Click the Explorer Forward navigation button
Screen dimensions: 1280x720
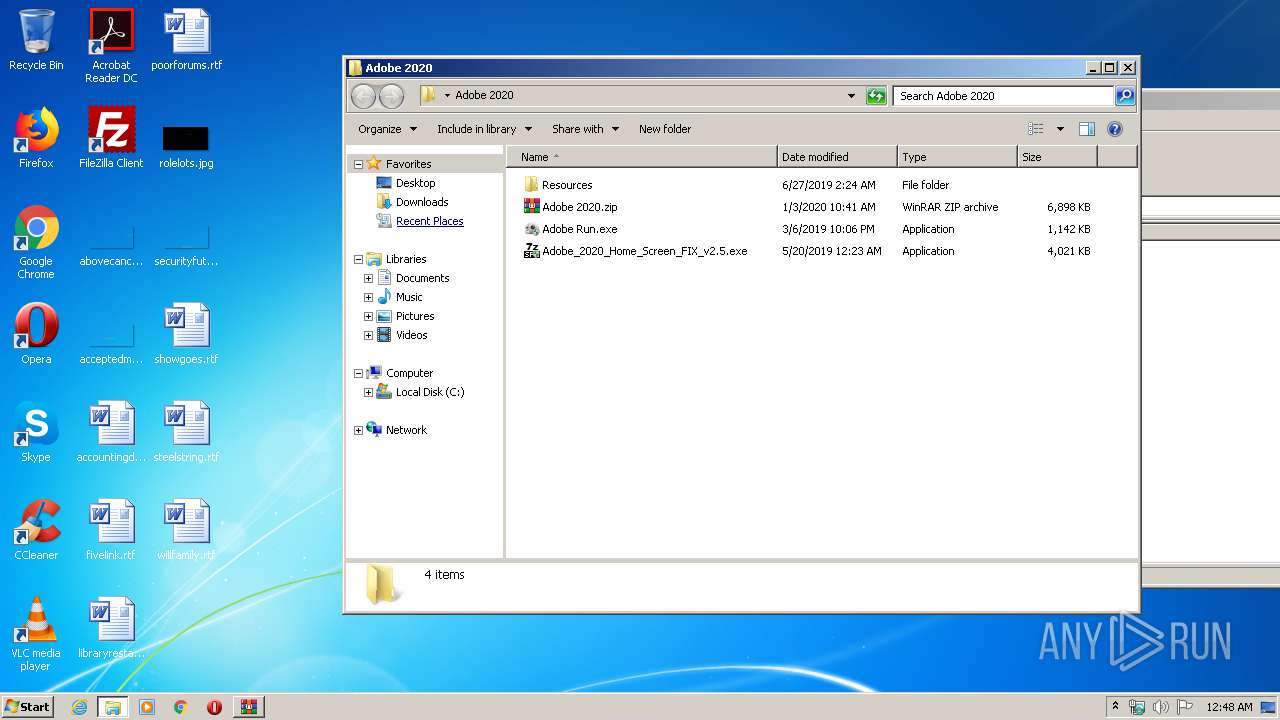click(x=391, y=96)
